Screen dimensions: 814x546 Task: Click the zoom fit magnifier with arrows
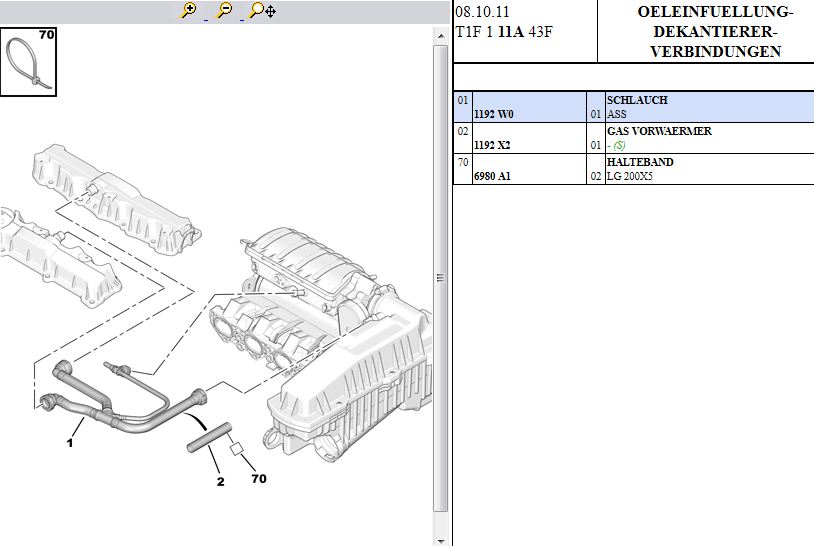coord(262,11)
